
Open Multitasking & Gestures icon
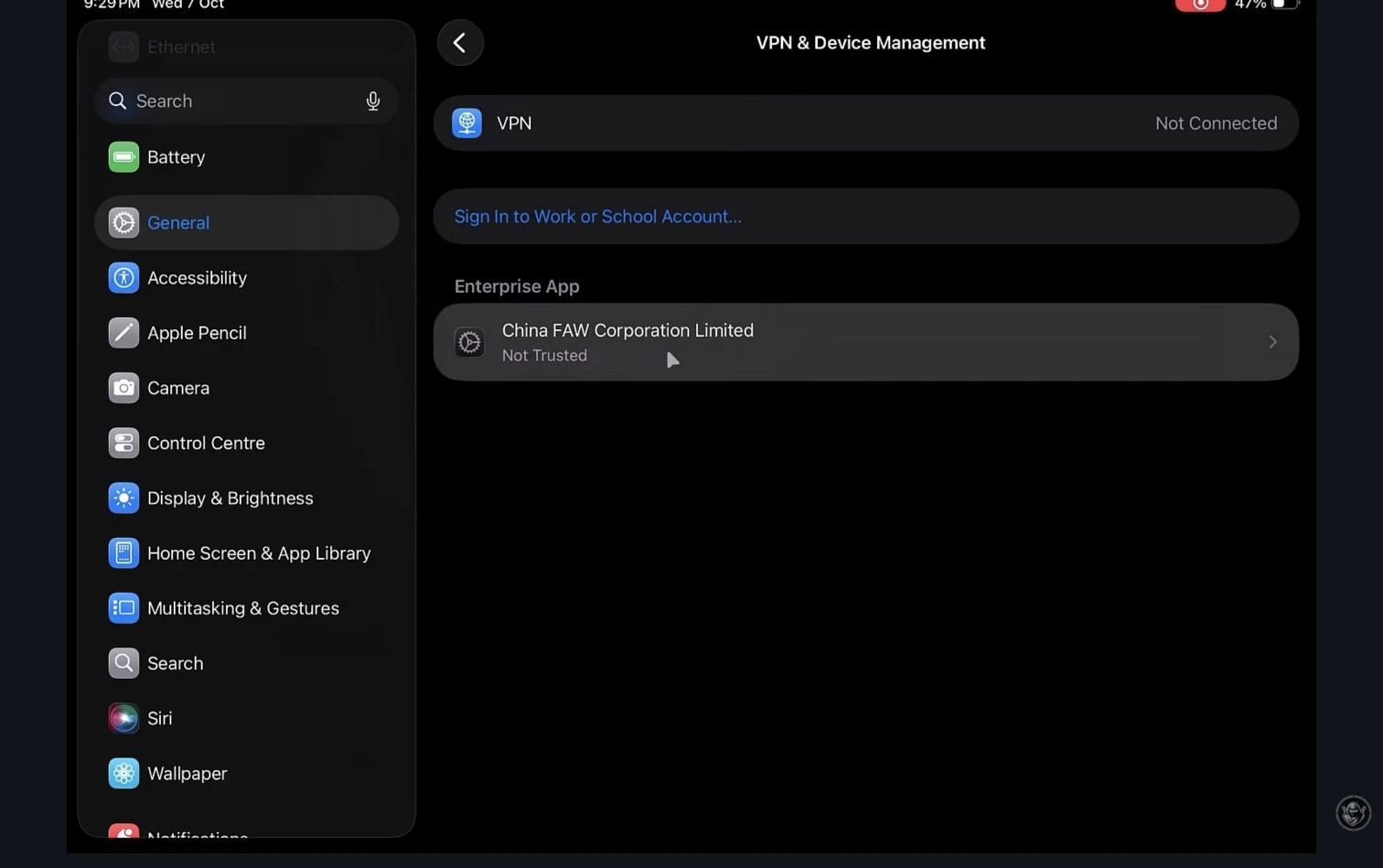pyautogui.click(x=123, y=608)
